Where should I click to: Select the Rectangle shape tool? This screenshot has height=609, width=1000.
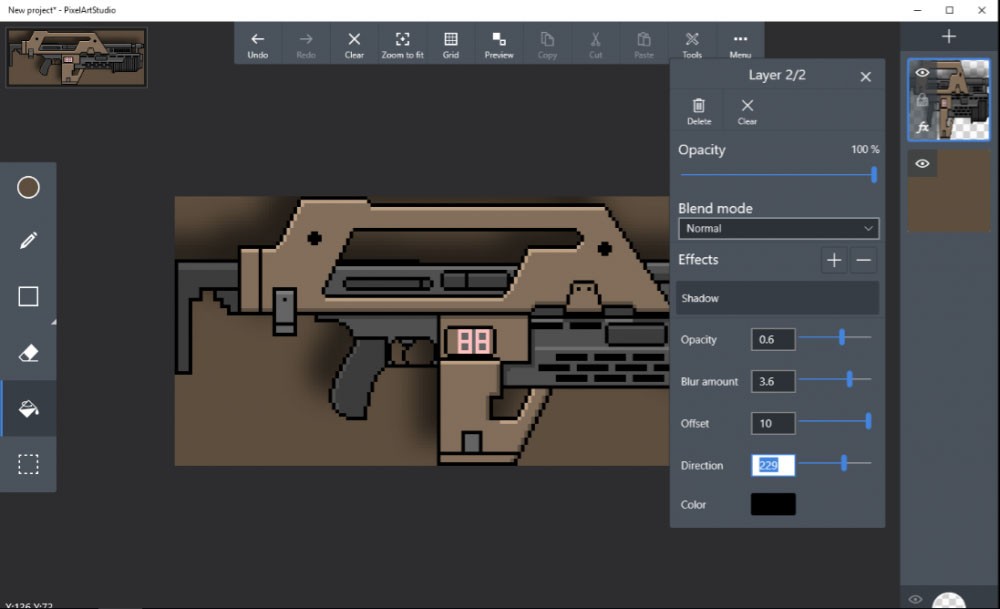pyautogui.click(x=28, y=297)
